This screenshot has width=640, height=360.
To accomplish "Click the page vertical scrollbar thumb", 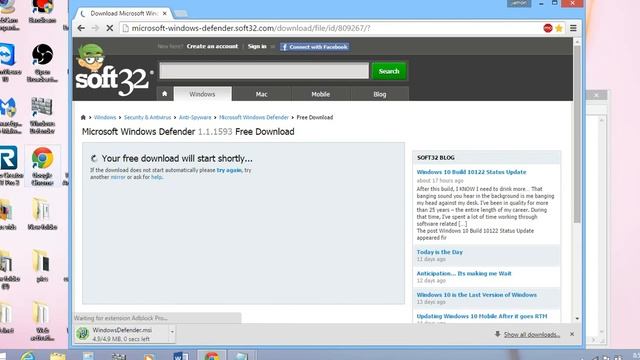I will click(x=577, y=135).
